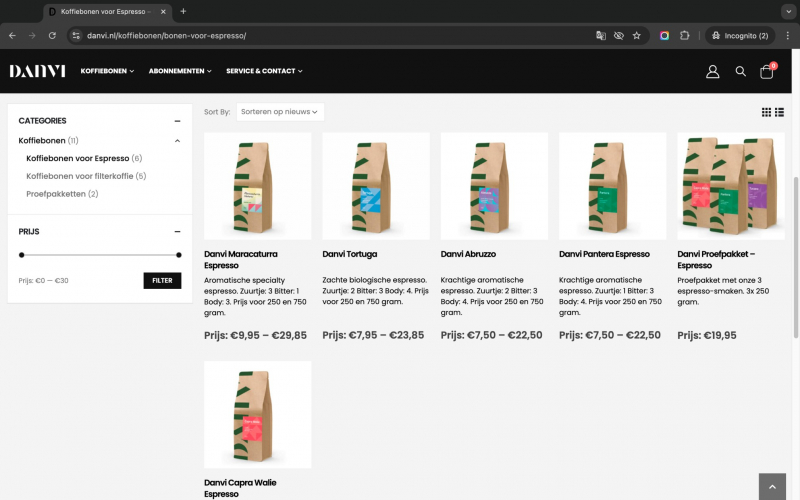The width and height of the screenshot is (800, 500).
Task: Click the maximum price slider handle
Action: (x=179, y=255)
